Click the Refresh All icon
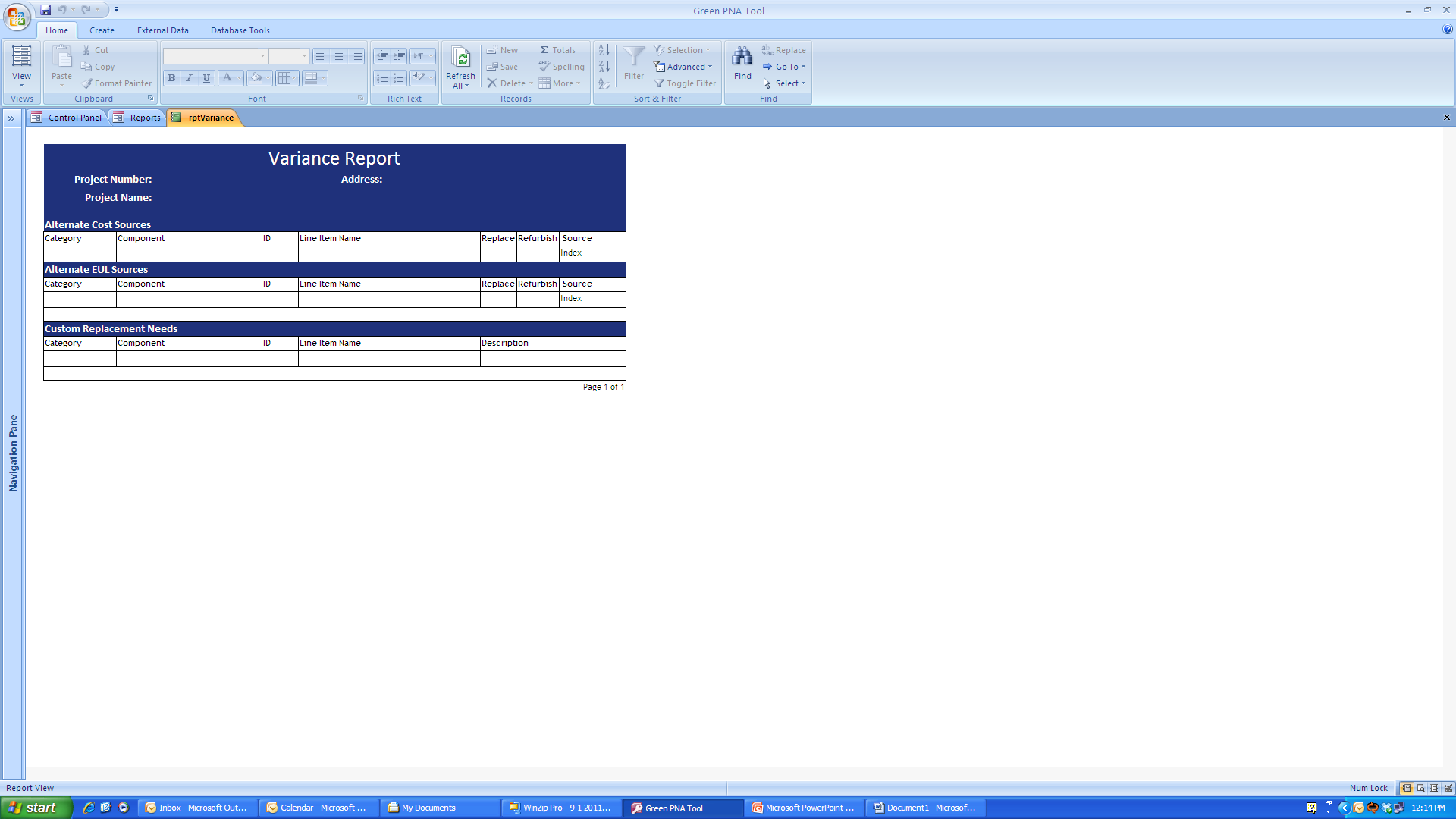 pyautogui.click(x=460, y=59)
